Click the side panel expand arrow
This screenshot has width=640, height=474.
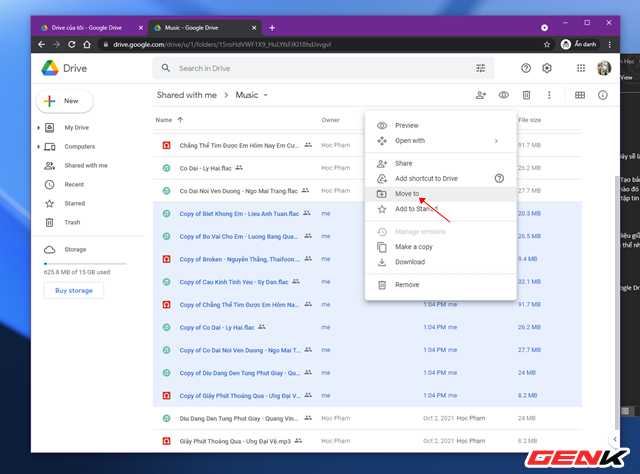point(615,439)
